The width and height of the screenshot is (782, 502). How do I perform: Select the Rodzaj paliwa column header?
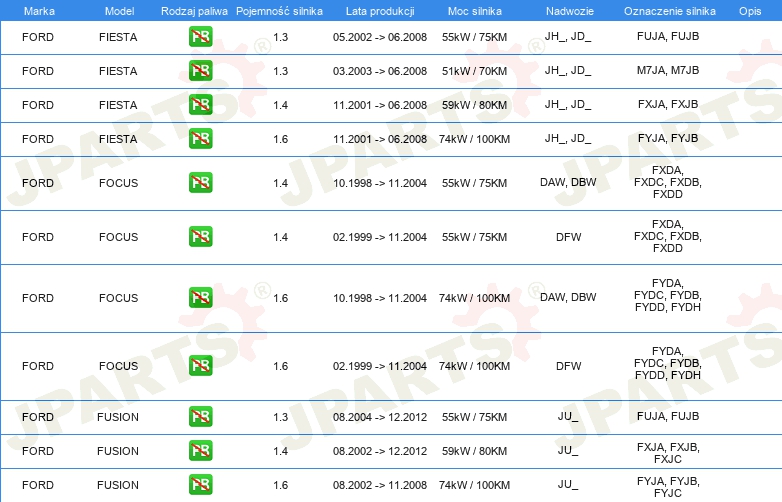coord(194,10)
